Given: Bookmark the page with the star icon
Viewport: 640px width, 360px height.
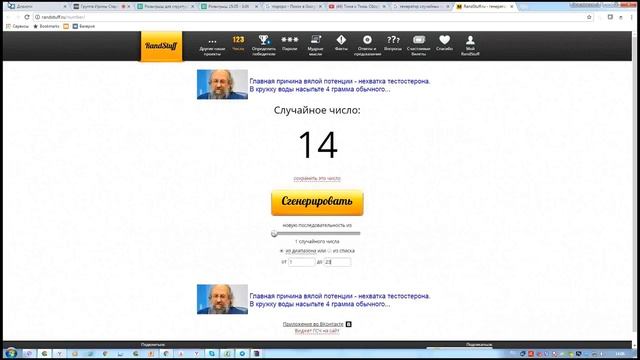Looking at the screenshot, I should pyautogui.click(x=589, y=17).
